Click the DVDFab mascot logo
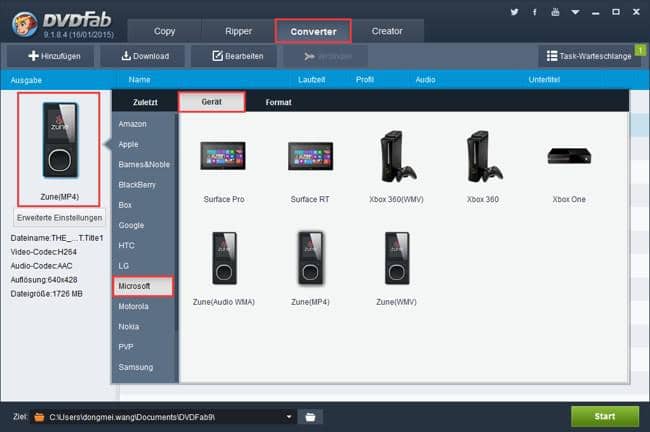The image size is (650, 432). 24,24
